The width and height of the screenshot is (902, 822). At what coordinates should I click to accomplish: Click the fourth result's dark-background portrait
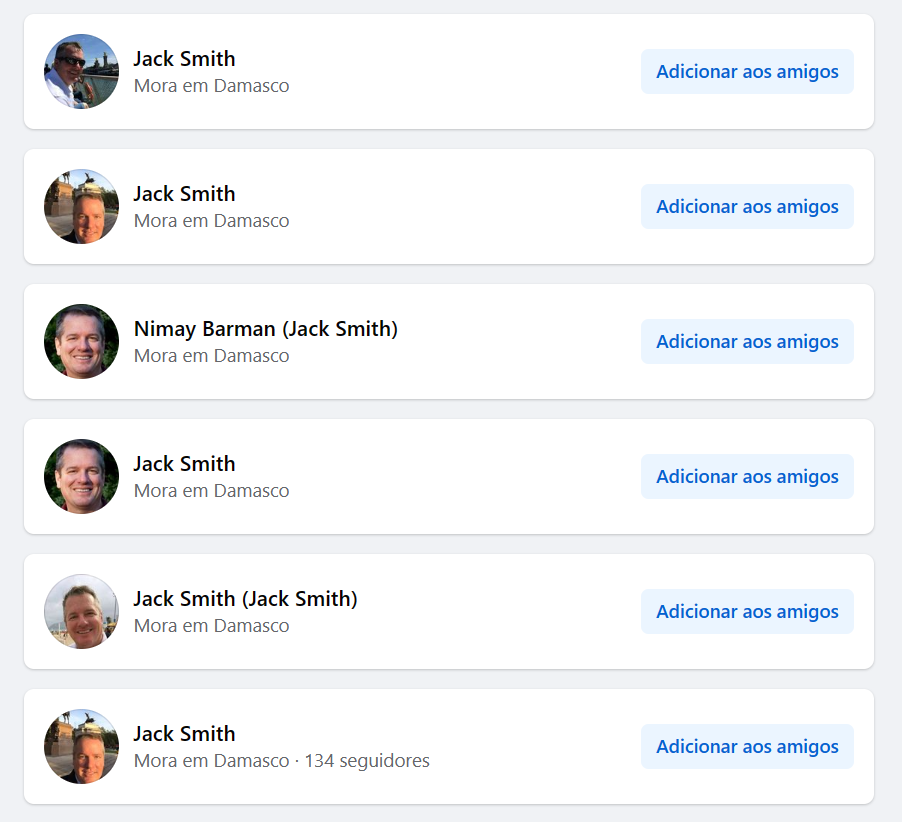81,477
